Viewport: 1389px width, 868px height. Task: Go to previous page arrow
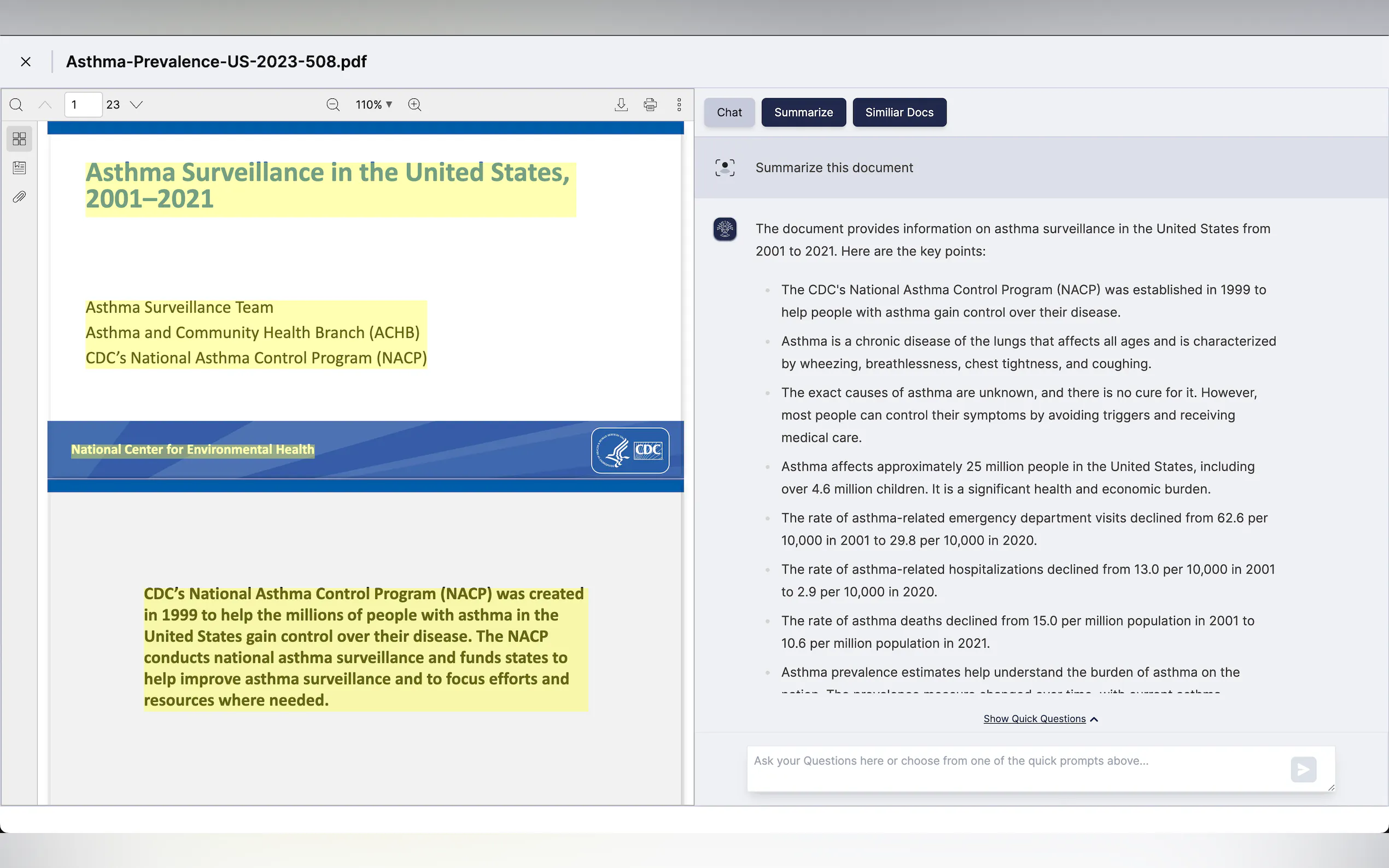point(45,104)
